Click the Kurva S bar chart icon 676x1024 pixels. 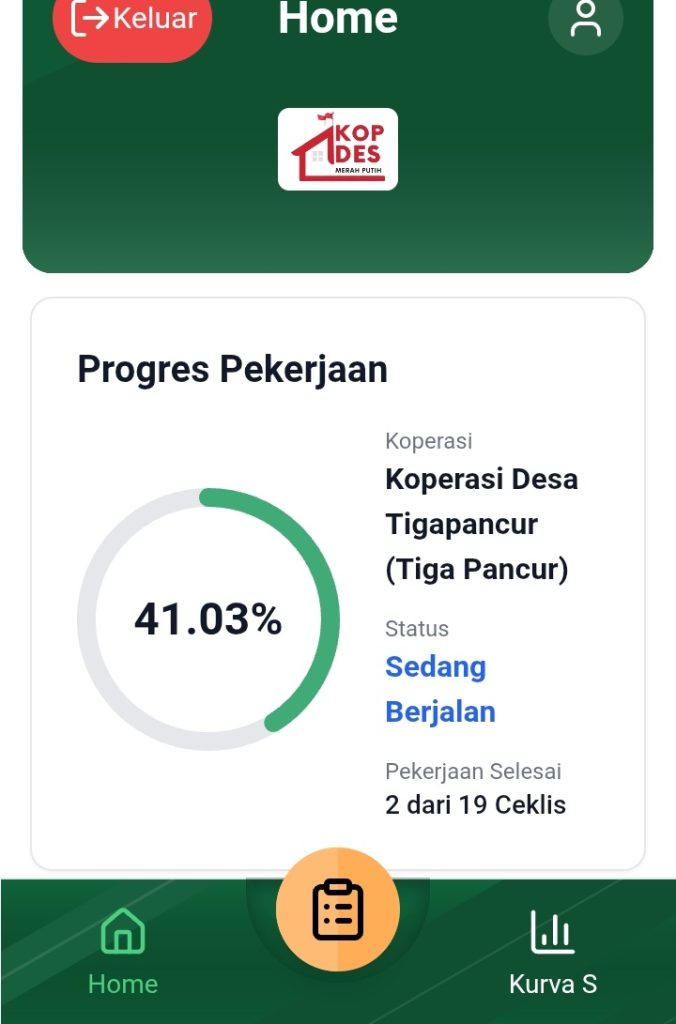point(552,931)
